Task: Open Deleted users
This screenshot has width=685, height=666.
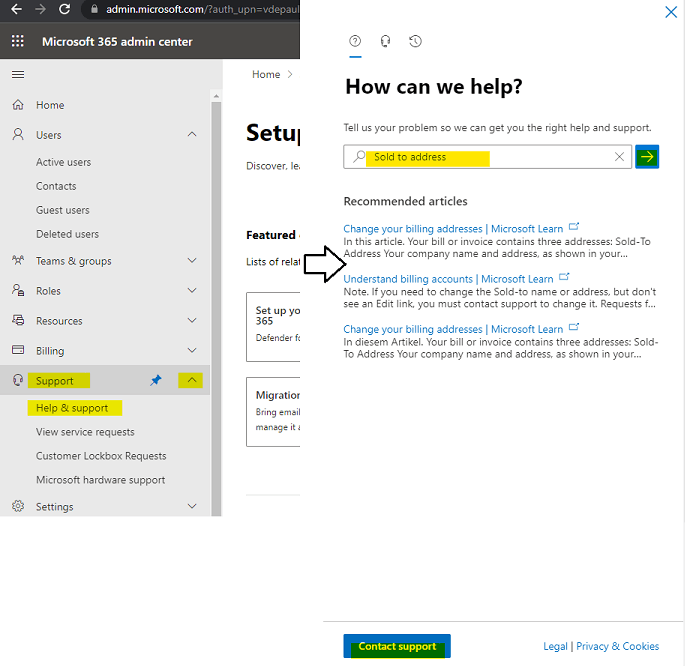Action: click(67, 235)
